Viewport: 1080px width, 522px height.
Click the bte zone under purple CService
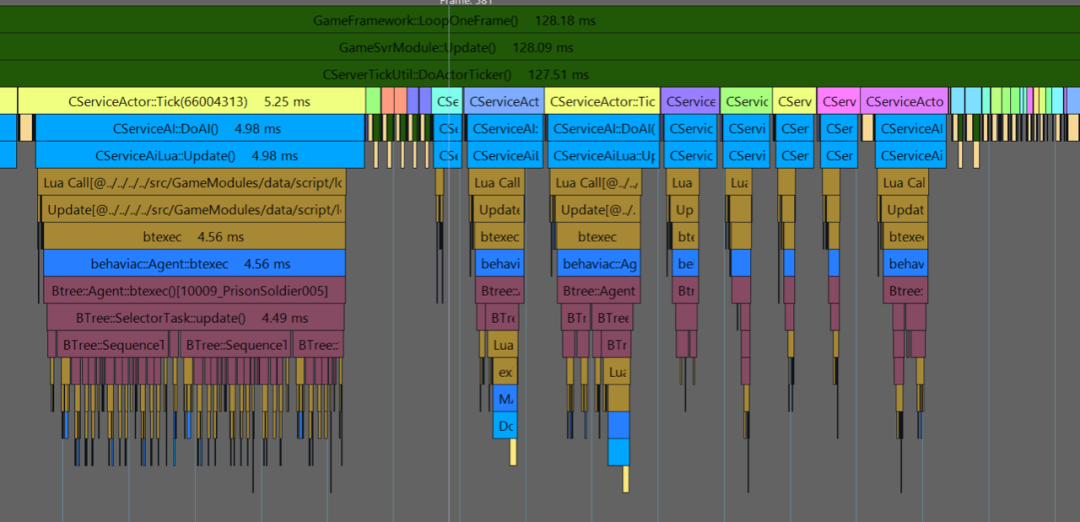click(685, 236)
